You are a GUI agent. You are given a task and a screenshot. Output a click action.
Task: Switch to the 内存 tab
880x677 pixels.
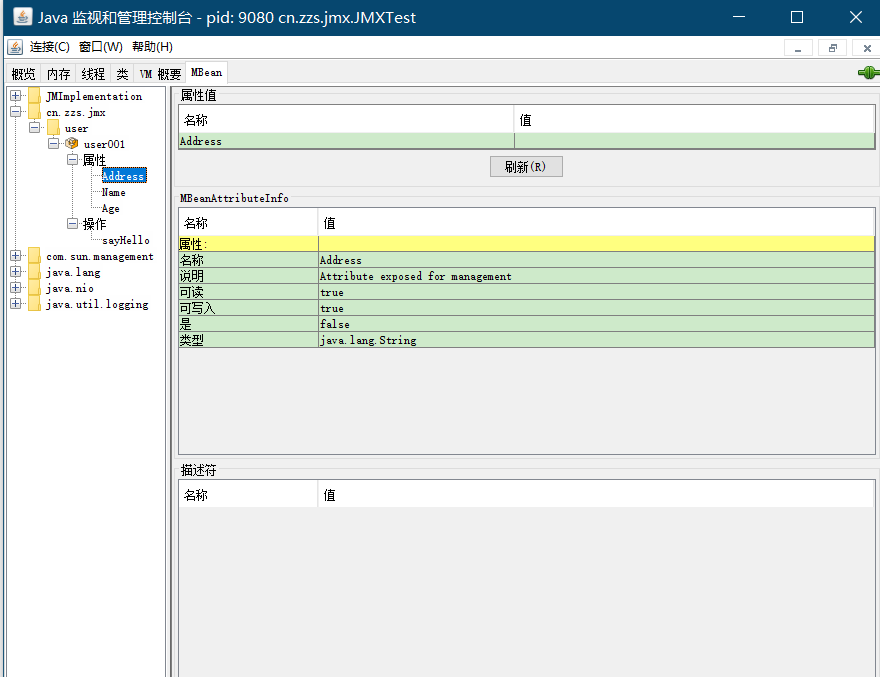[58, 74]
